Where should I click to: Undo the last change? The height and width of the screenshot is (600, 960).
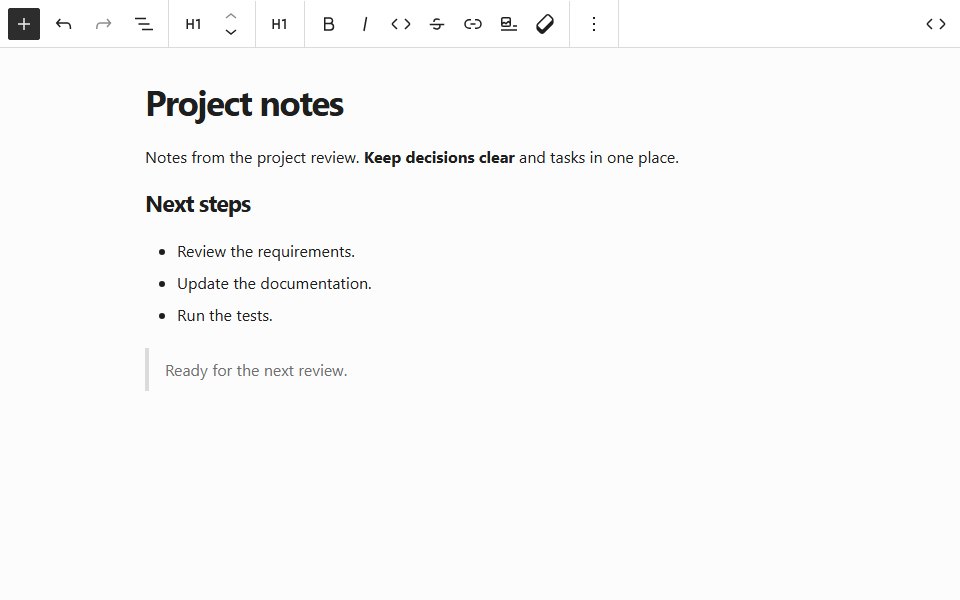pyautogui.click(x=64, y=24)
